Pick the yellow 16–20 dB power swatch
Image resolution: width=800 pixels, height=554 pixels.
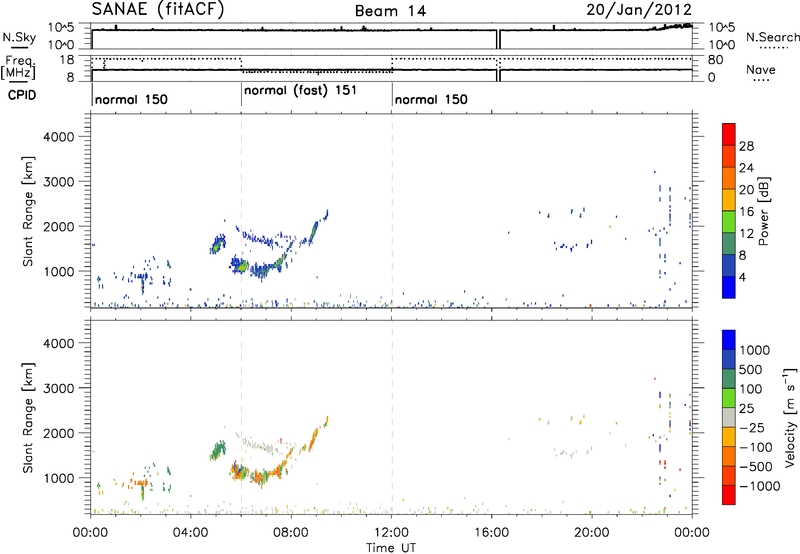coord(729,200)
